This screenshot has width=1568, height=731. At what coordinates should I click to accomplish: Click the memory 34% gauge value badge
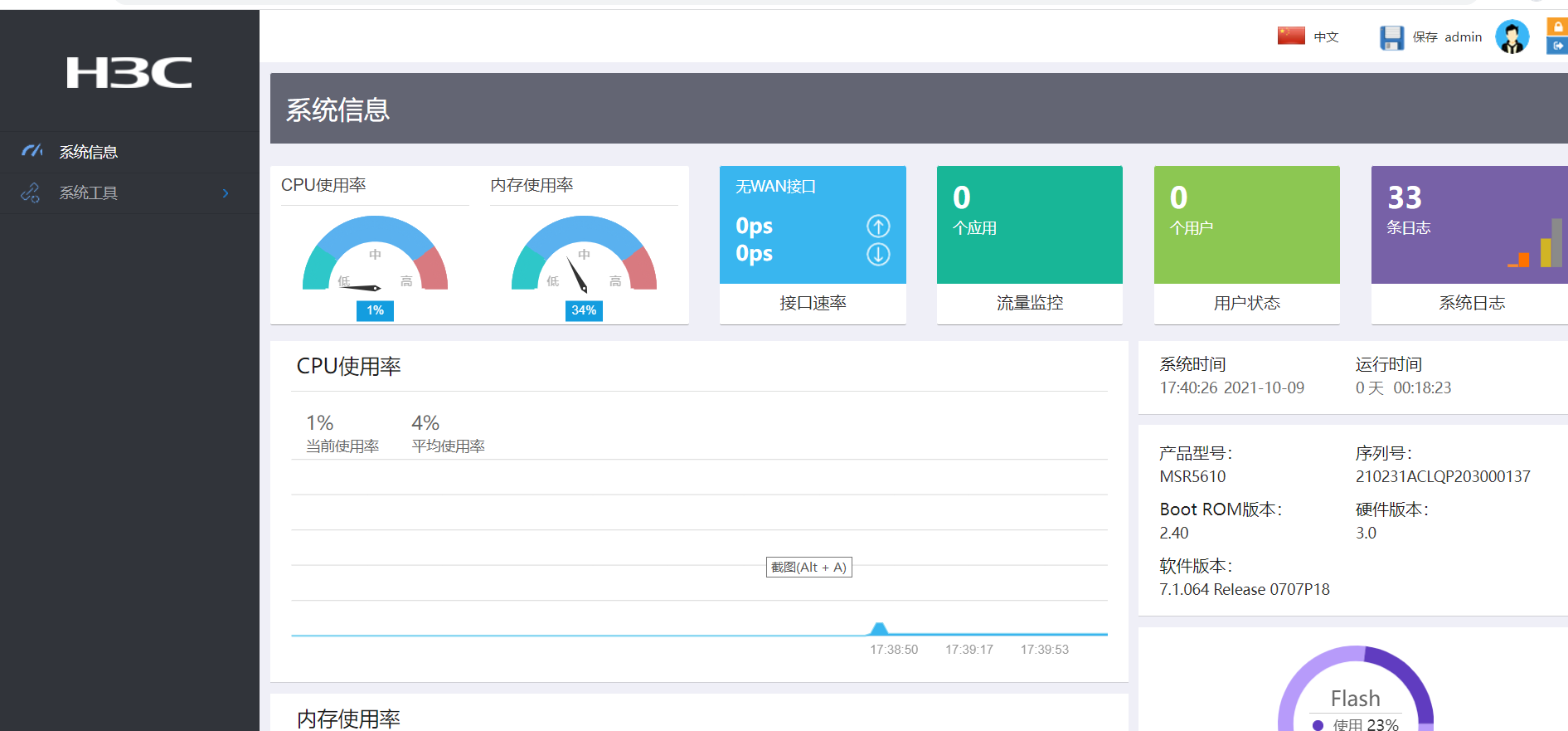584,310
